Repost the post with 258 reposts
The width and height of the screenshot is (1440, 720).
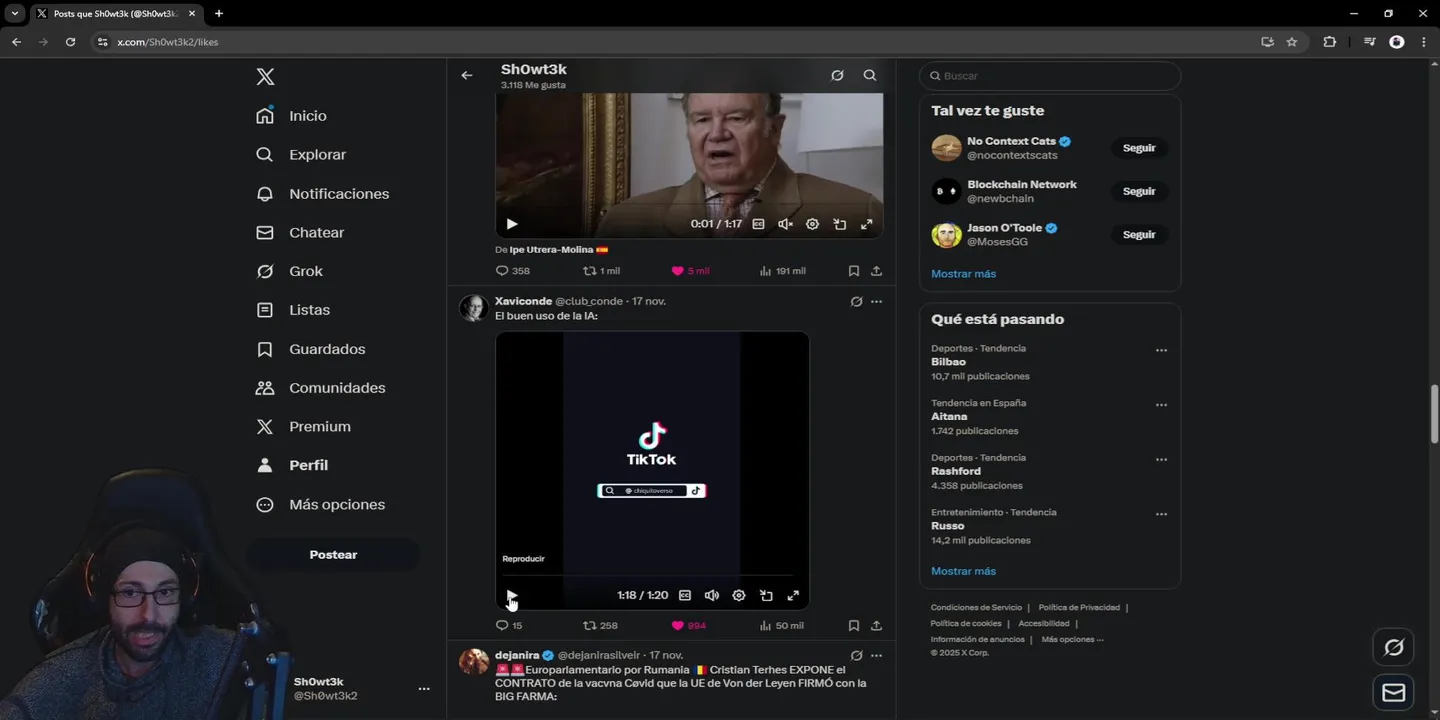601,626
